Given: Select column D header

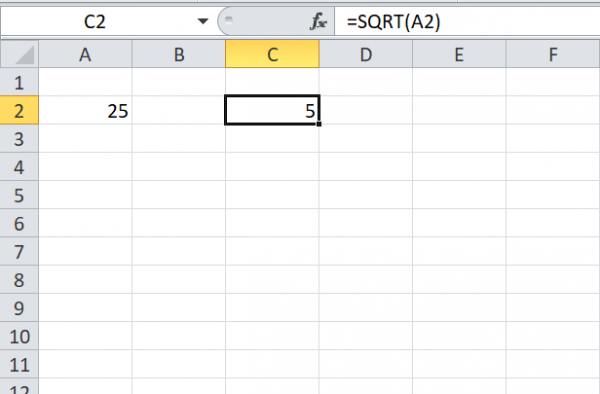Looking at the screenshot, I should point(366,54).
